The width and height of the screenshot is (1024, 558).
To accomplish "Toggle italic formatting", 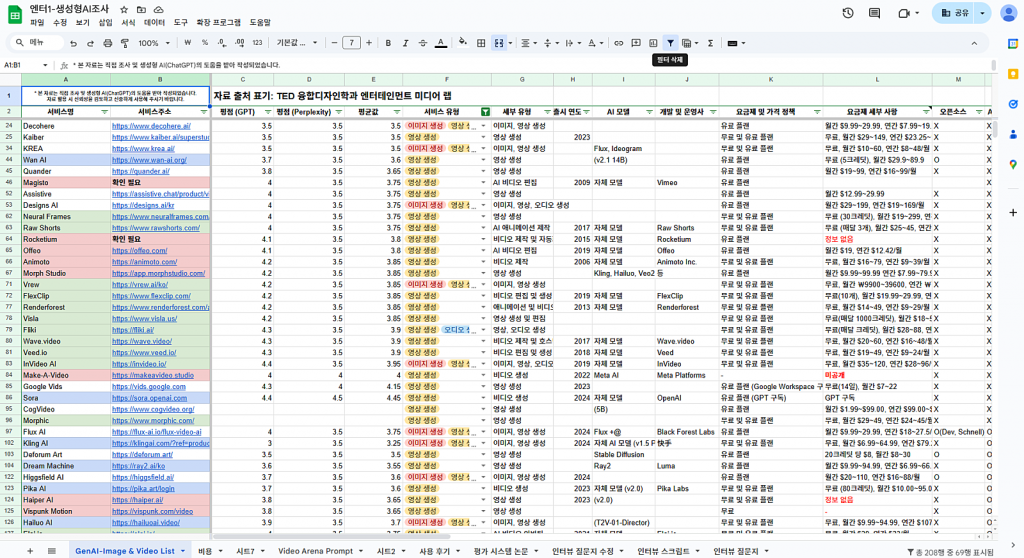I will [405, 43].
